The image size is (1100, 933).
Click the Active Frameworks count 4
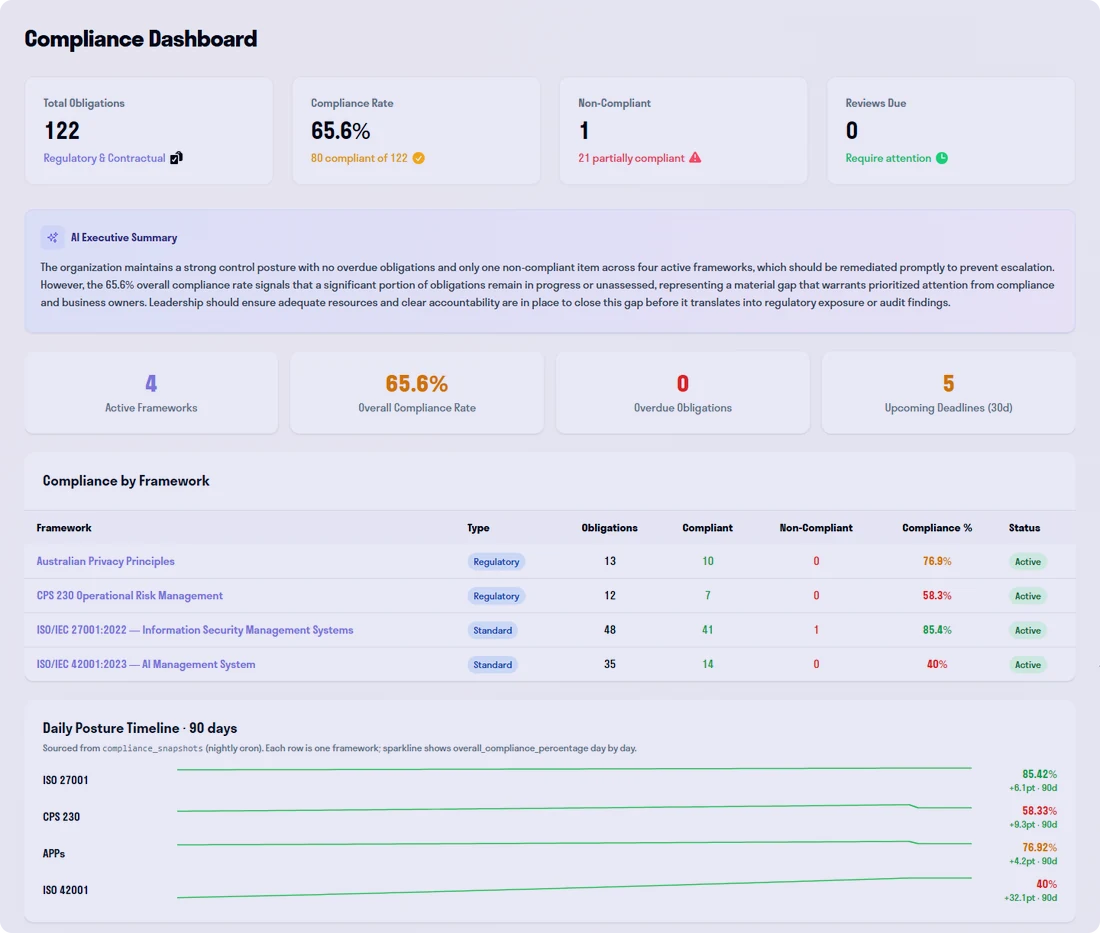click(151, 384)
